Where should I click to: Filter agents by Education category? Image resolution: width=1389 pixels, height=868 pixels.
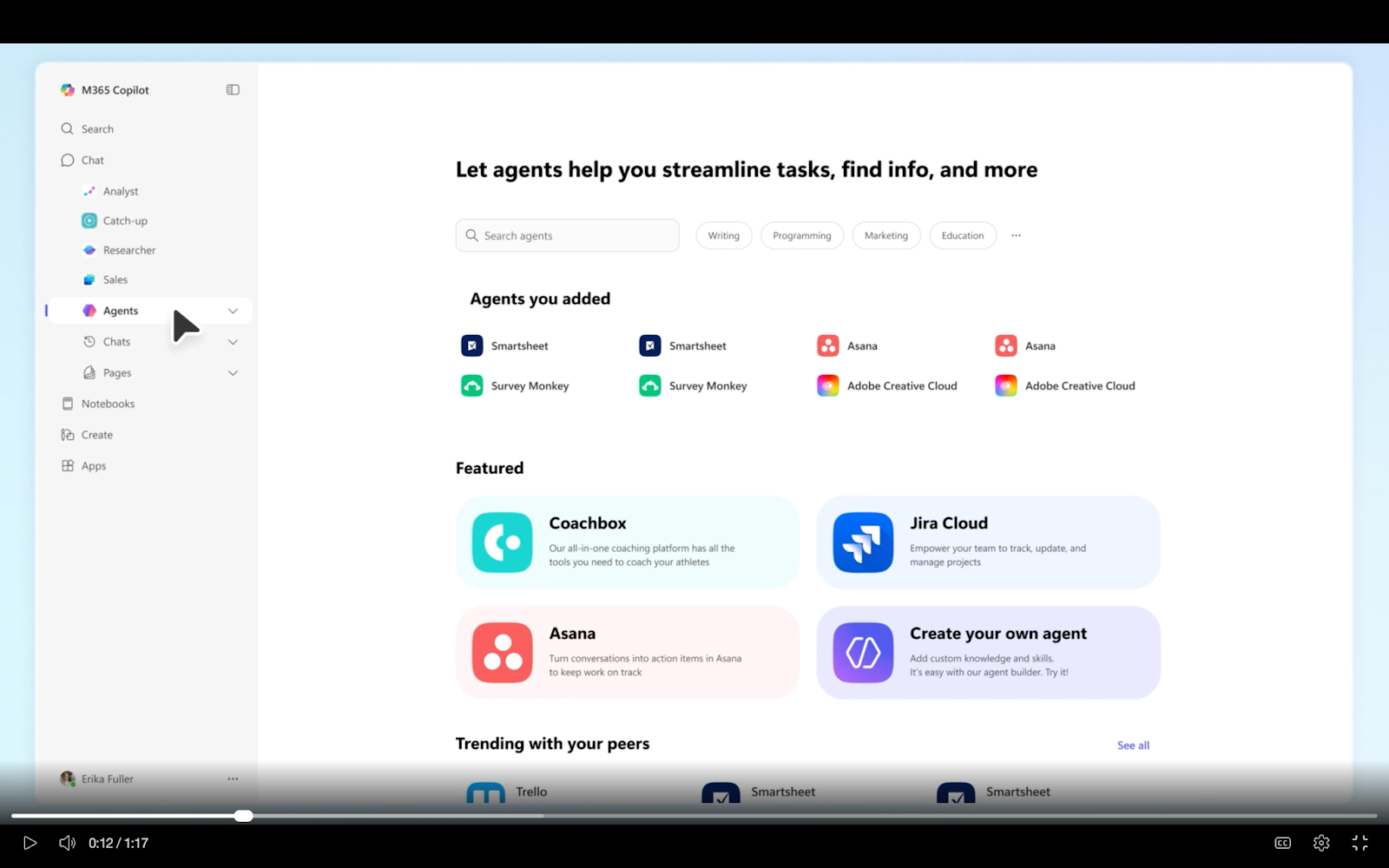click(x=963, y=235)
